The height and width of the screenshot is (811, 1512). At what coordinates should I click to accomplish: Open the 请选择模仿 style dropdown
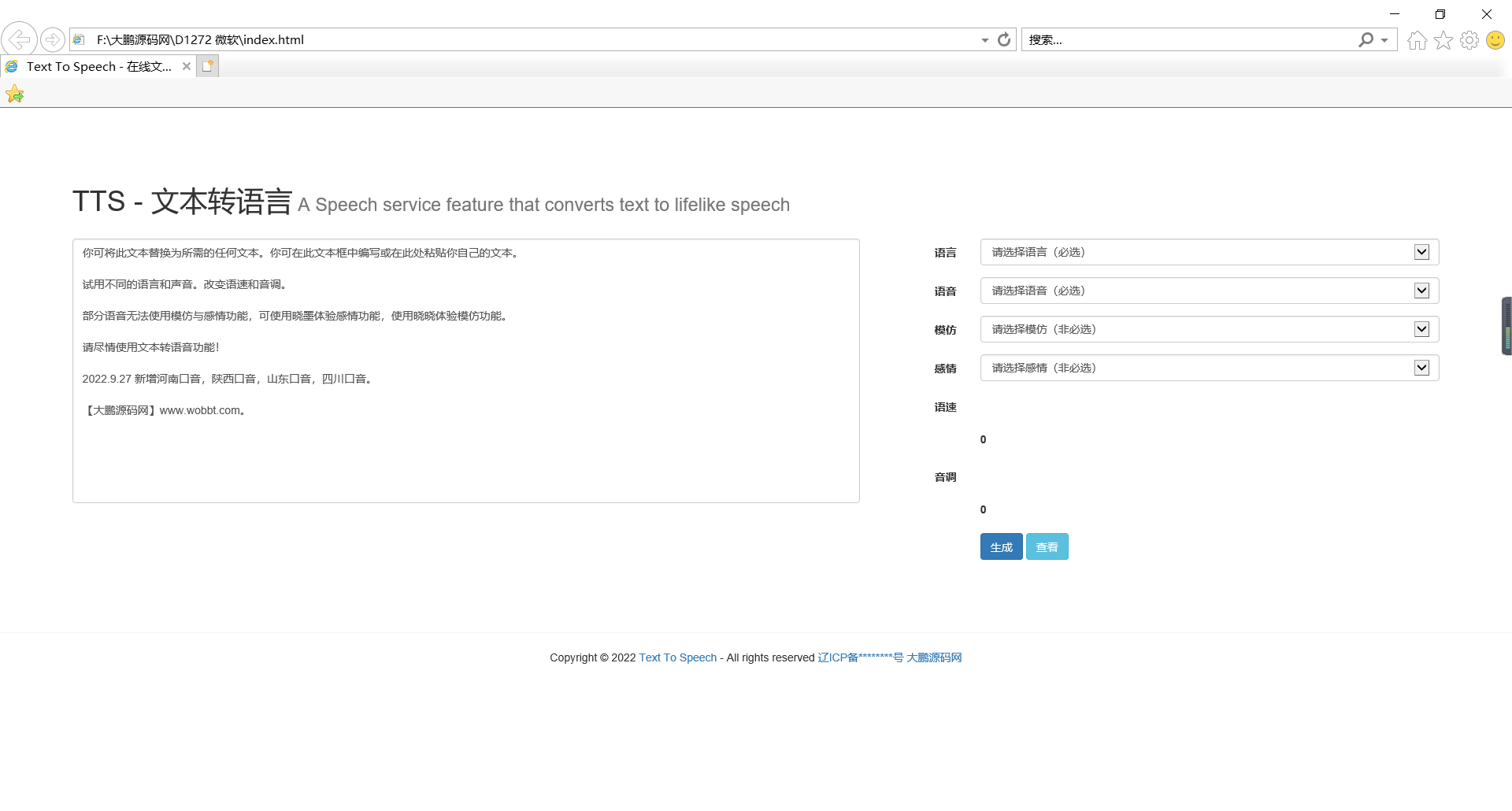1209,329
